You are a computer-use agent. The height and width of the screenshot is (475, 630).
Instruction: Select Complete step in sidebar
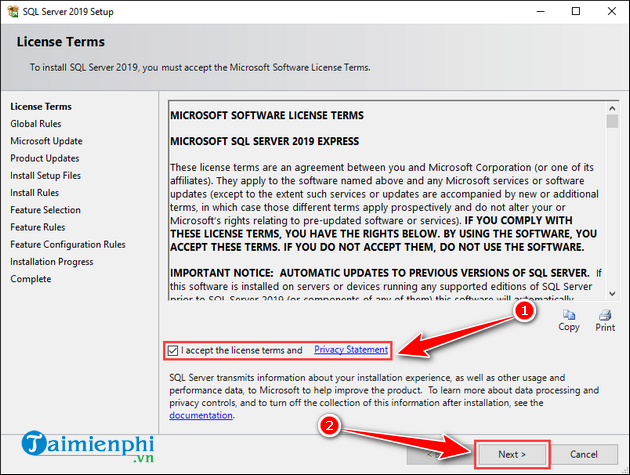(31, 279)
